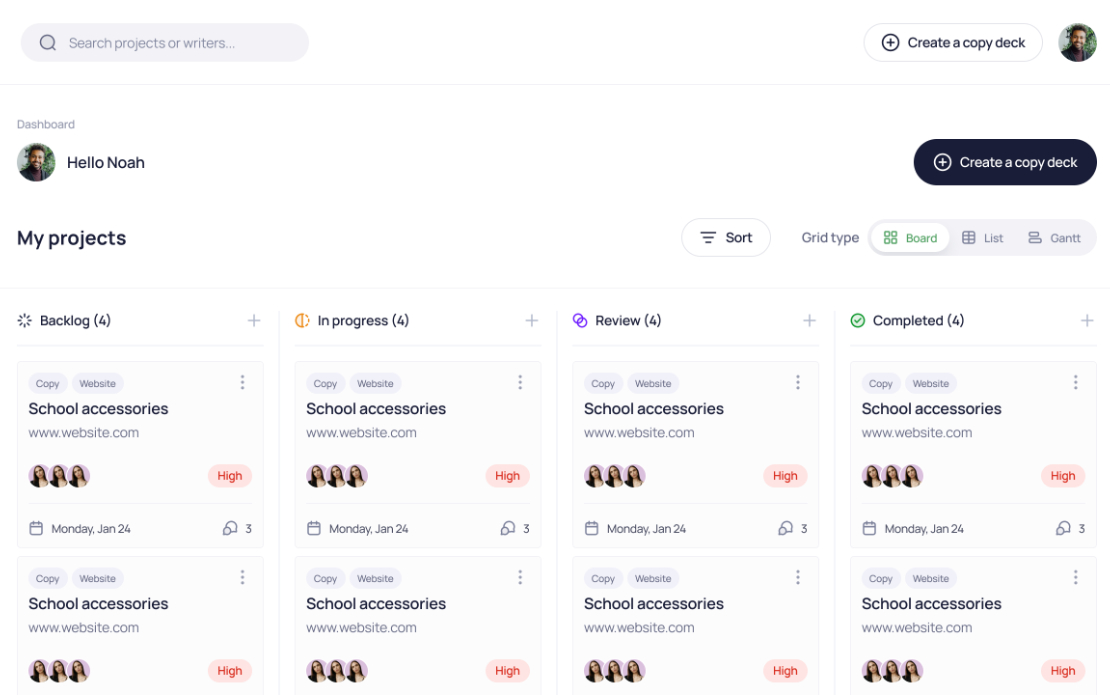1110x695 pixels.
Task: Open first Completed School accessories title
Action: pyautogui.click(x=932, y=408)
